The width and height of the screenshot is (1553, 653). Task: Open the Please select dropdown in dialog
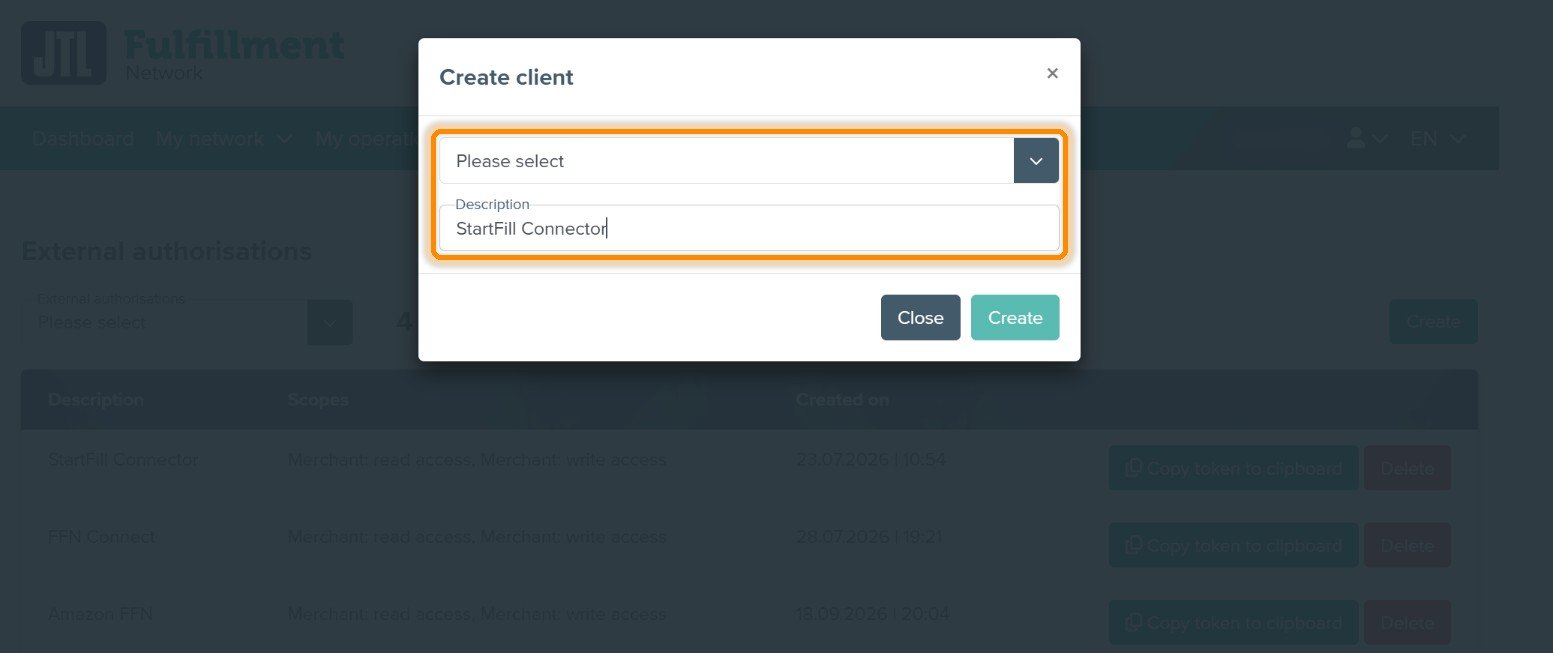(749, 161)
